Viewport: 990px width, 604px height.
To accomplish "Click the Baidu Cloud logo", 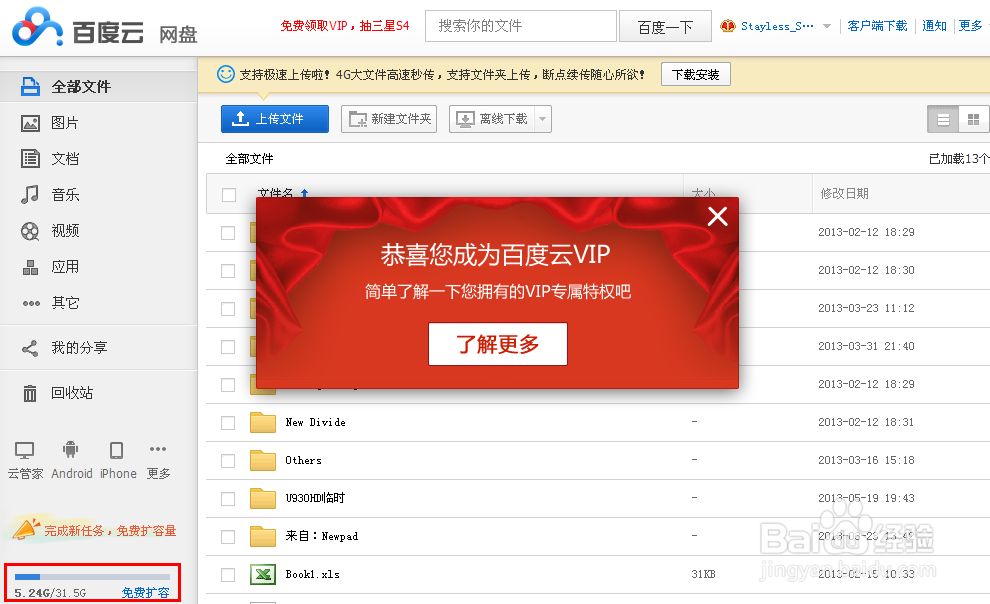I will pyautogui.click(x=104, y=28).
